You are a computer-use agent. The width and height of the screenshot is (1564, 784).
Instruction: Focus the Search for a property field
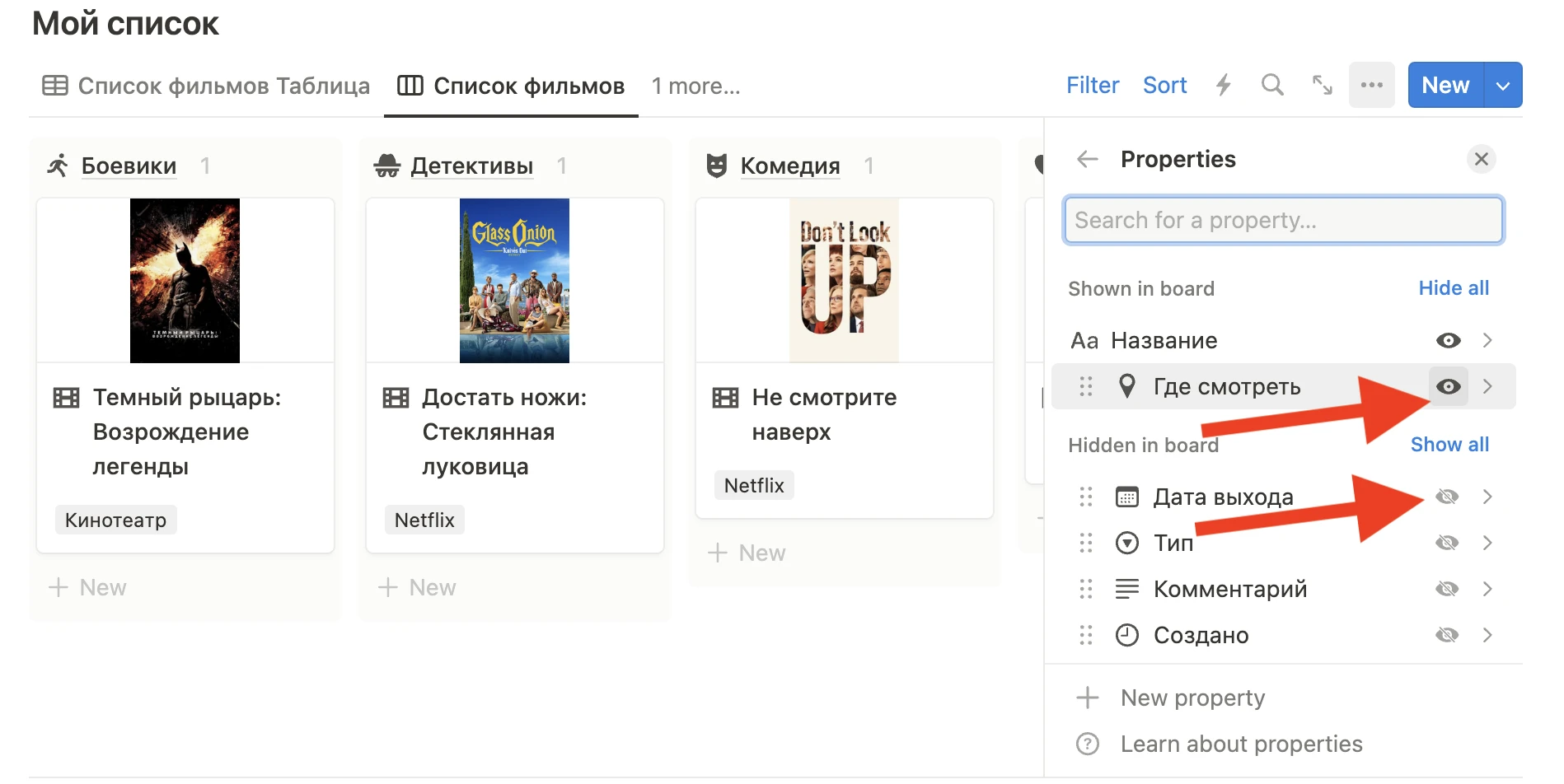pyautogui.click(x=1283, y=220)
